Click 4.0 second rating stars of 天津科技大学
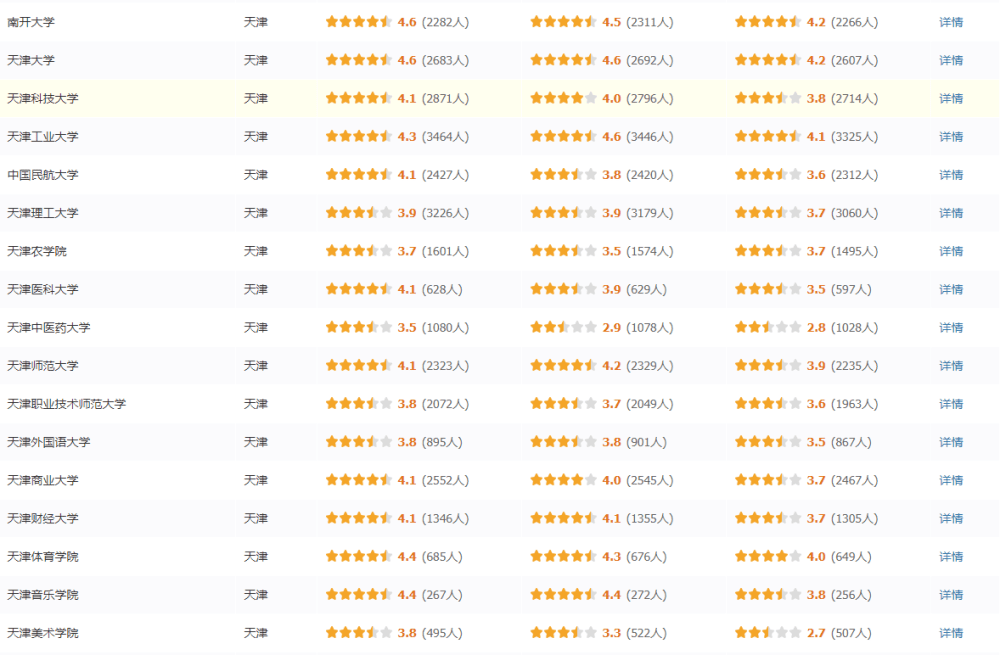 pos(563,99)
